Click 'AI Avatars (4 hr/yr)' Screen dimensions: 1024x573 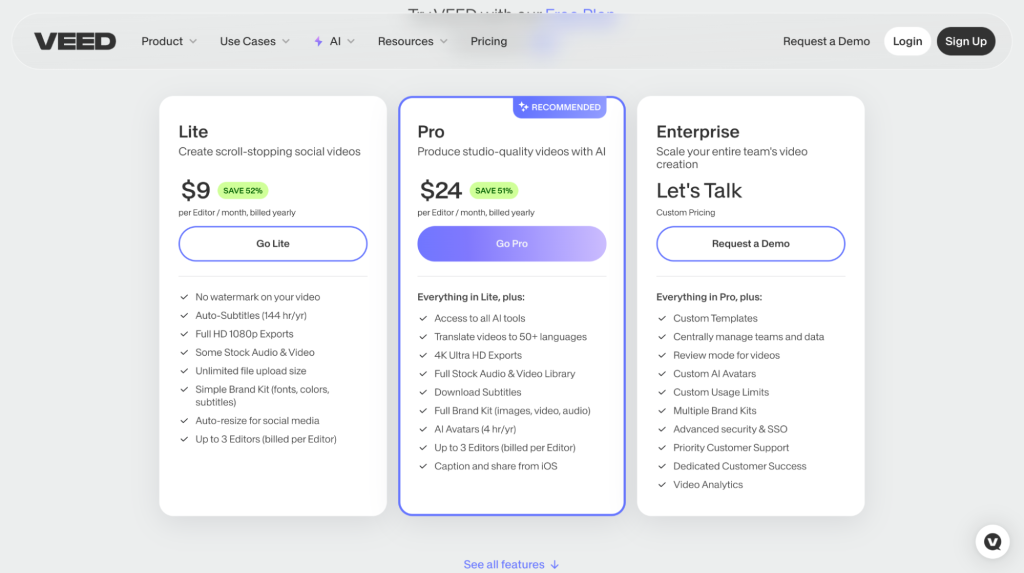click(475, 429)
